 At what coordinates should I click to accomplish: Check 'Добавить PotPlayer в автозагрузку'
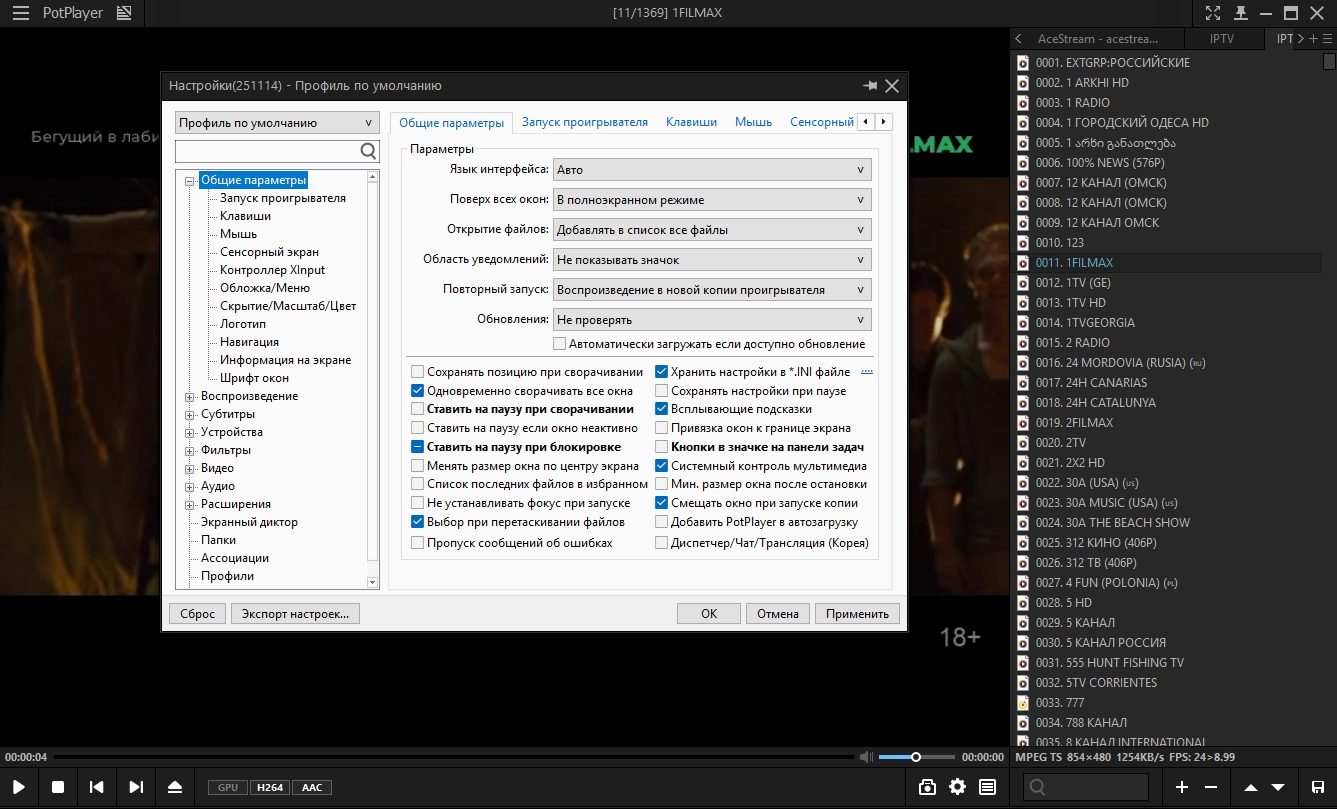point(662,522)
